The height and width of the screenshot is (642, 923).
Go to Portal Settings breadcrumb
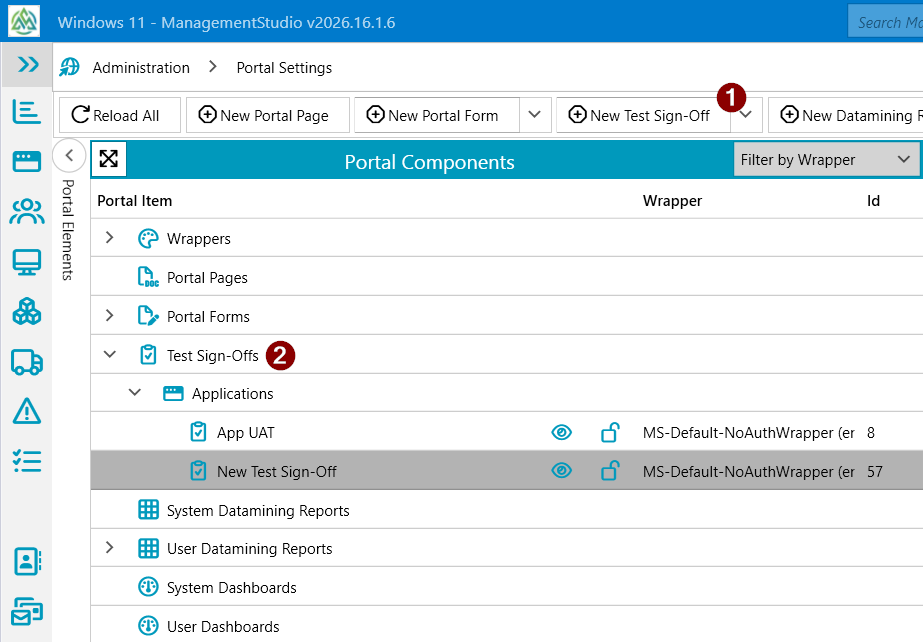tap(284, 68)
